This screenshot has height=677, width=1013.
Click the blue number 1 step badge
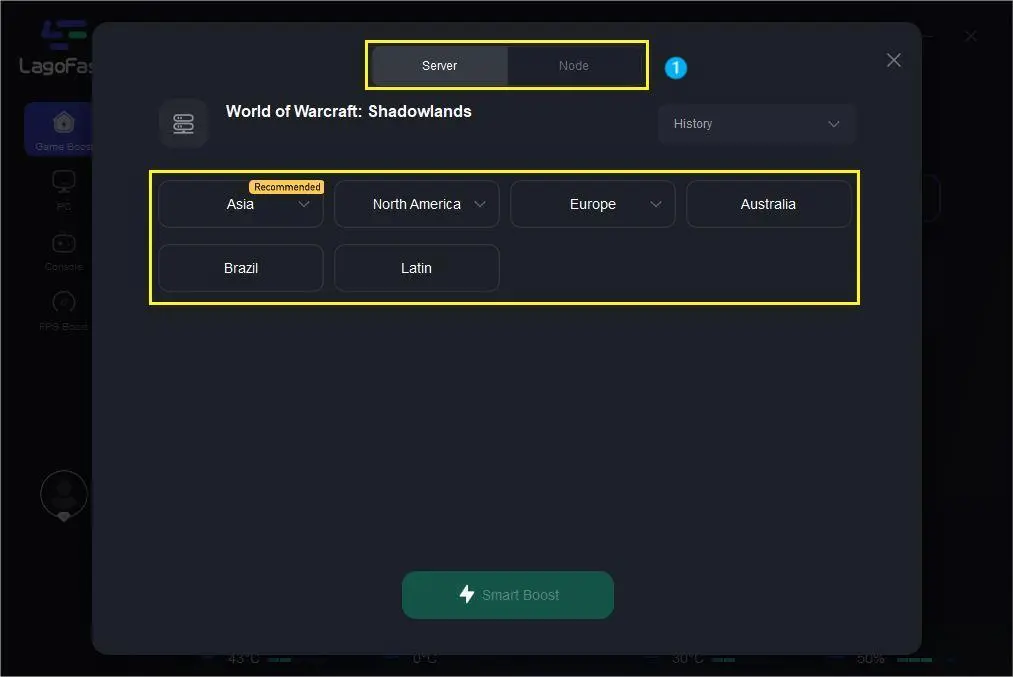coord(676,68)
